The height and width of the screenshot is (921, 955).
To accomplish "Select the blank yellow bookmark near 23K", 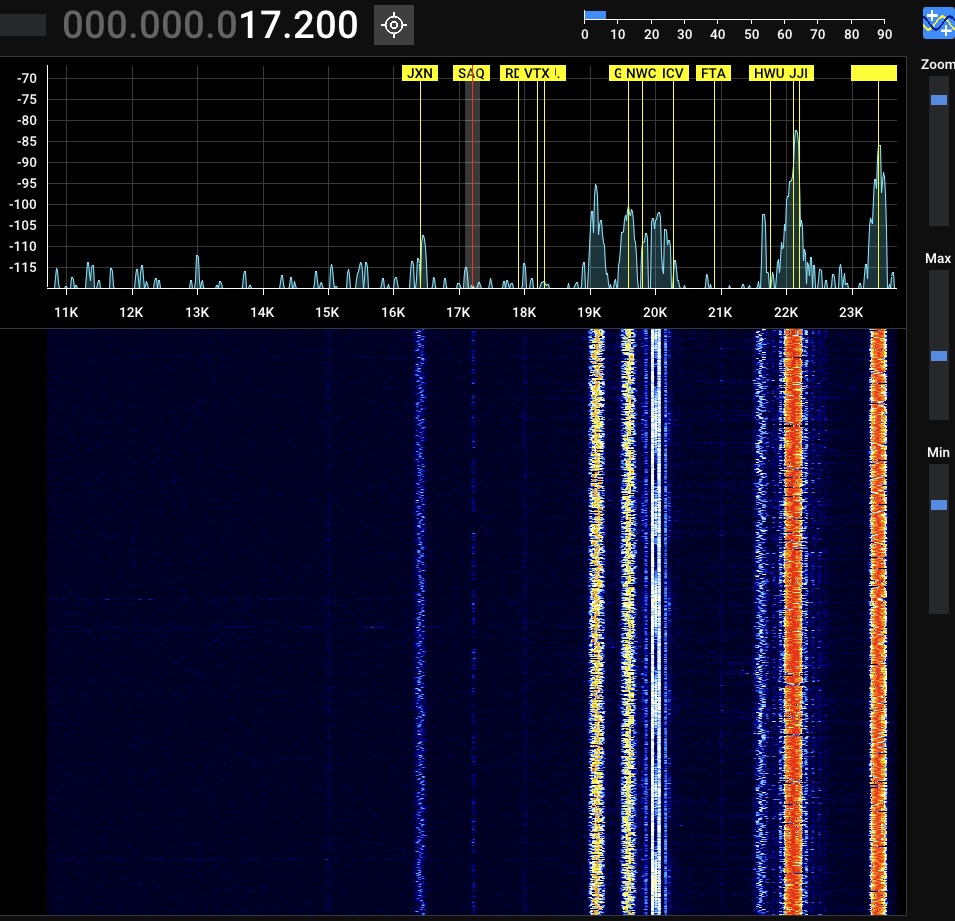I will [873, 73].
